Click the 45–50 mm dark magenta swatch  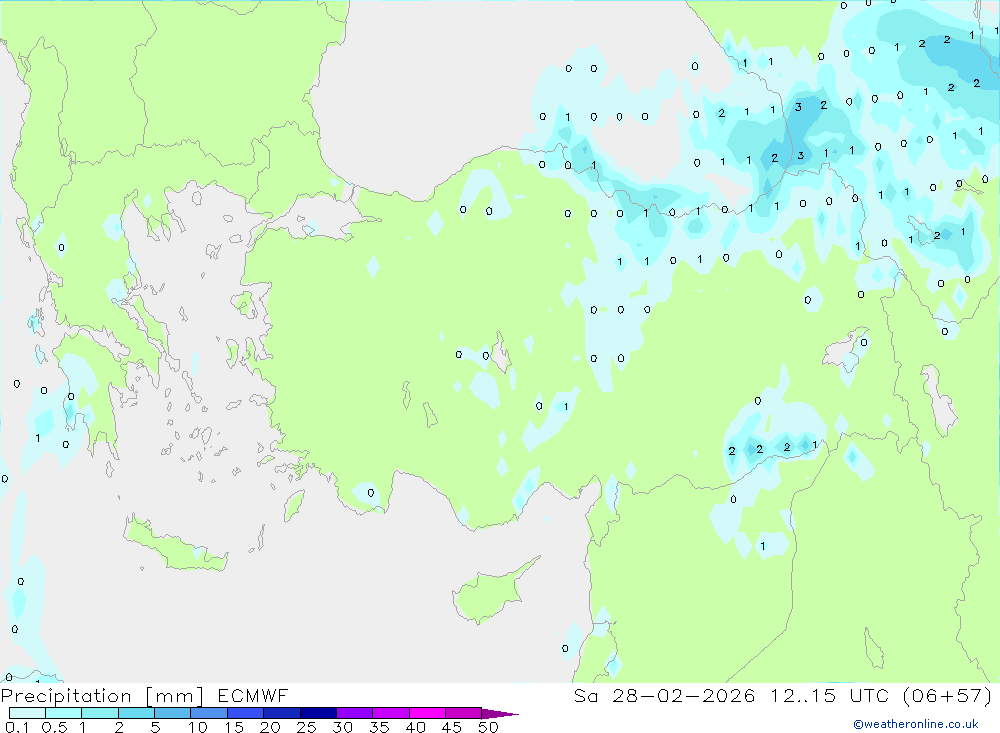[463, 713]
